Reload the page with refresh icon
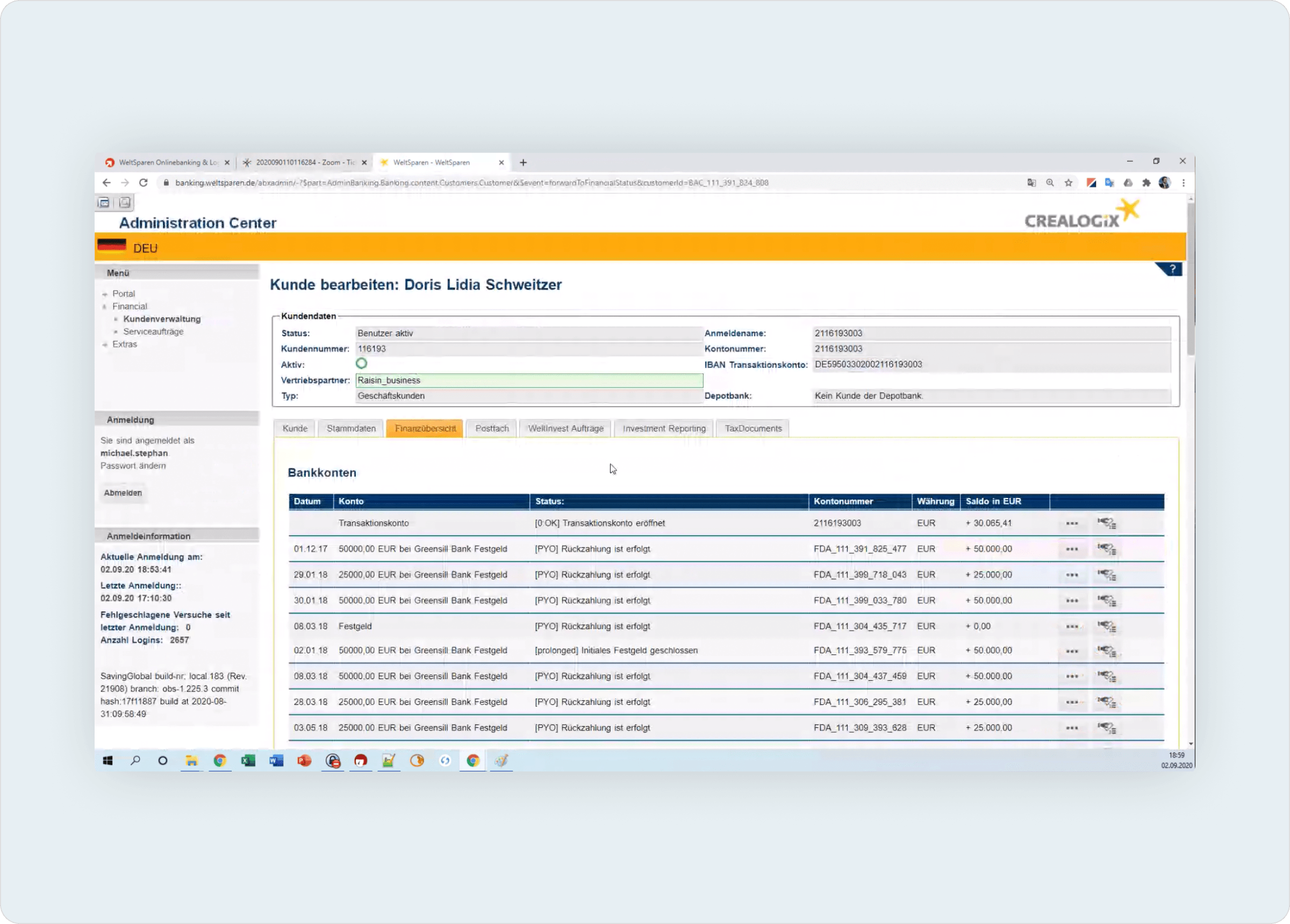This screenshot has width=1290, height=924. (144, 183)
